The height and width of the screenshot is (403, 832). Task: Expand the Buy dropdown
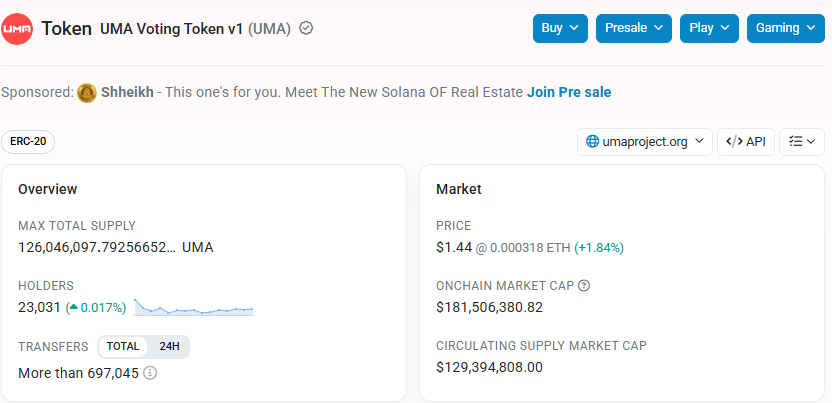(560, 28)
